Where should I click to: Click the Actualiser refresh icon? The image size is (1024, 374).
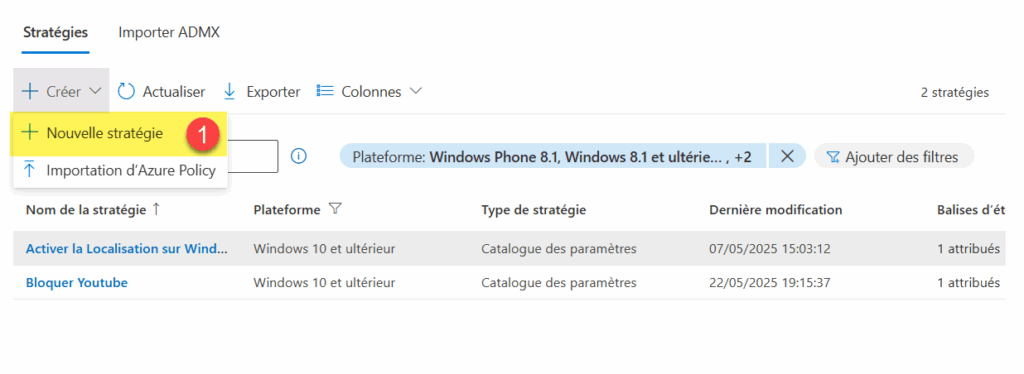126,91
